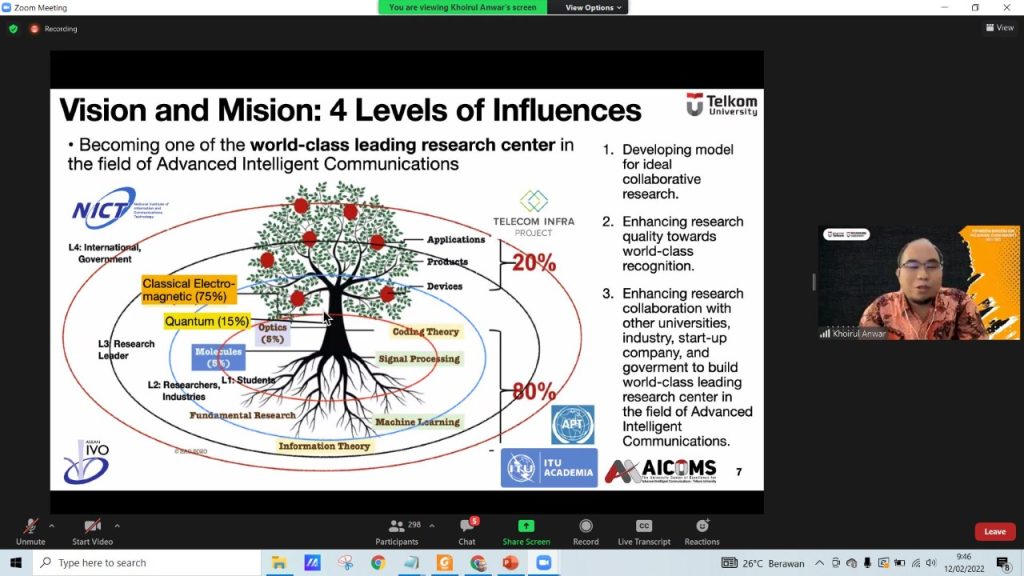Enable Live Transcript captions
1024x576 pixels.
click(x=644, y=527)
